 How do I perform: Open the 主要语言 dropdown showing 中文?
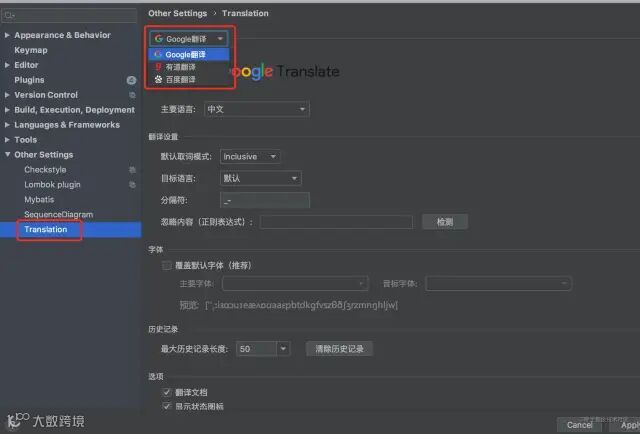click(x=257, y=109)
